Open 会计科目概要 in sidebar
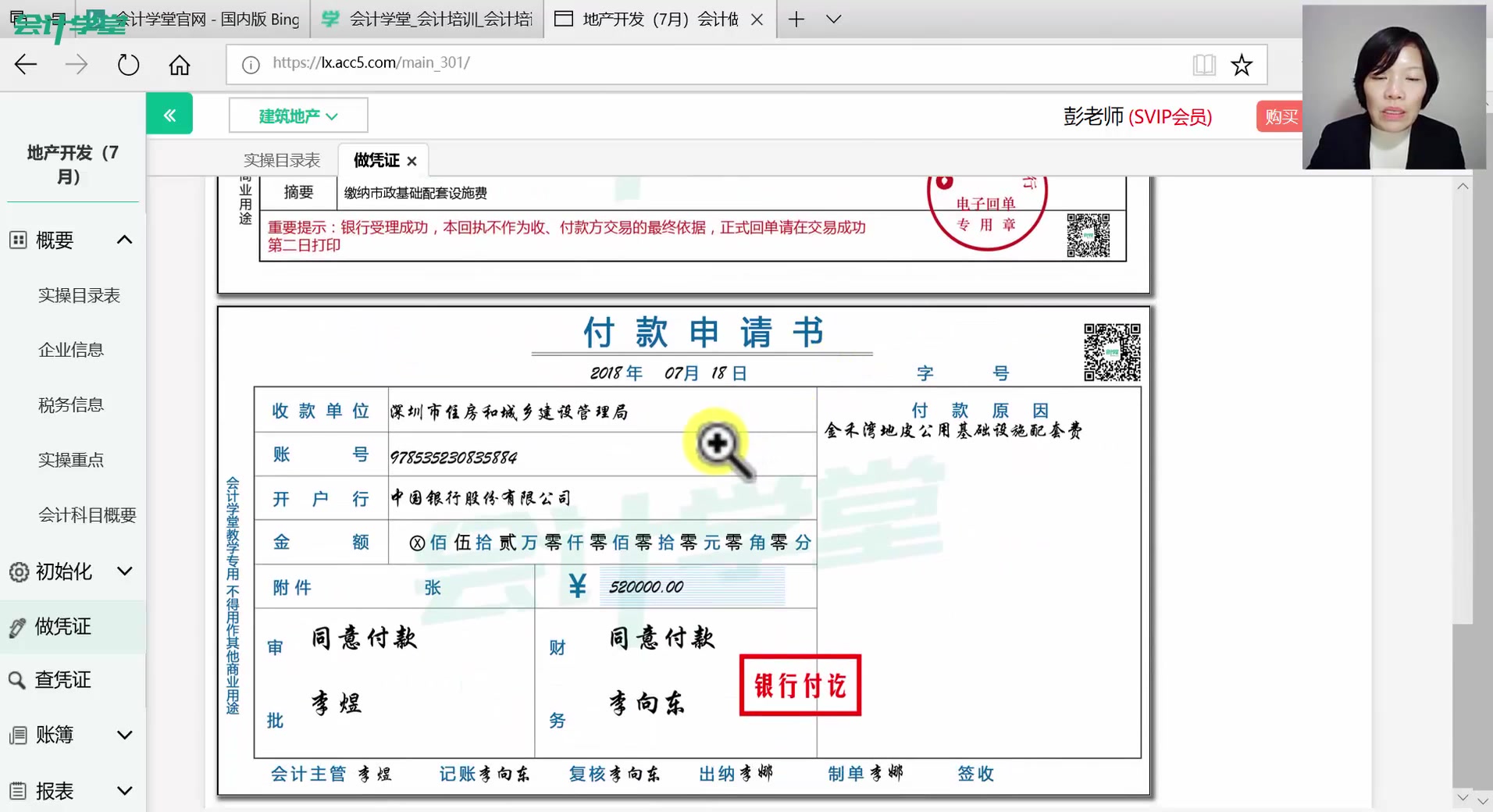 coord(87,515)
